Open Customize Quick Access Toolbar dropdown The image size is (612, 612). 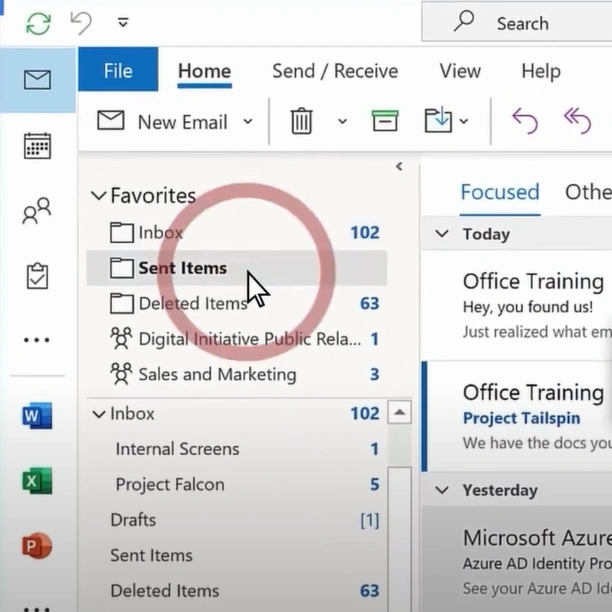(x=123, y=23)
